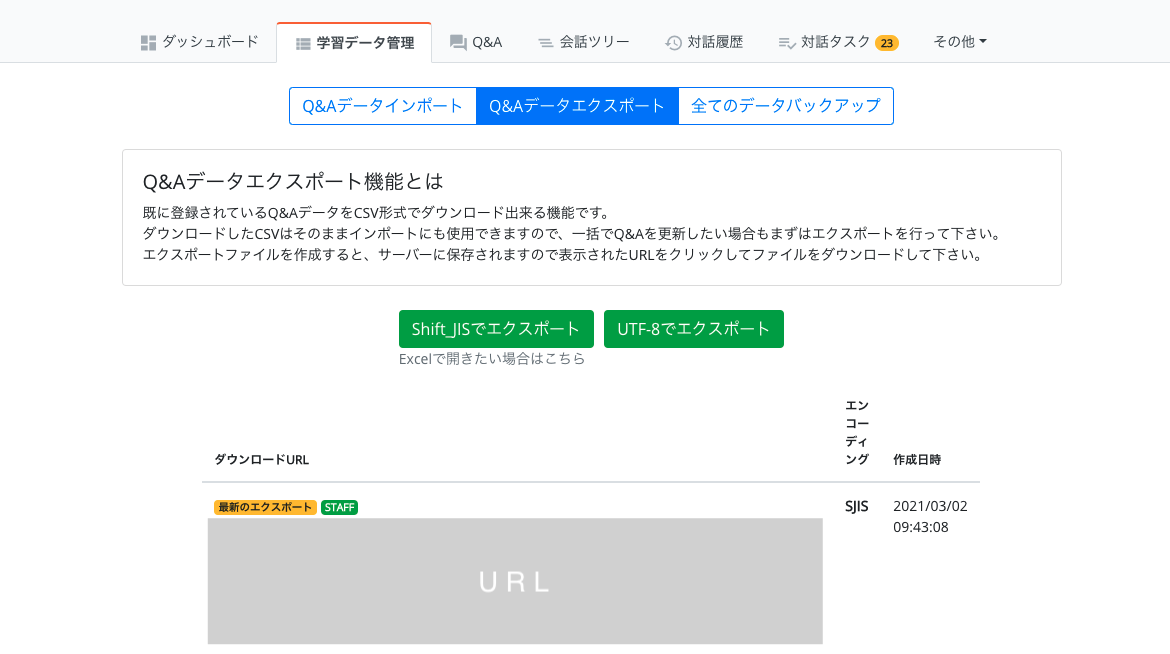Click the gray URL download link area

tap(515, 581)
